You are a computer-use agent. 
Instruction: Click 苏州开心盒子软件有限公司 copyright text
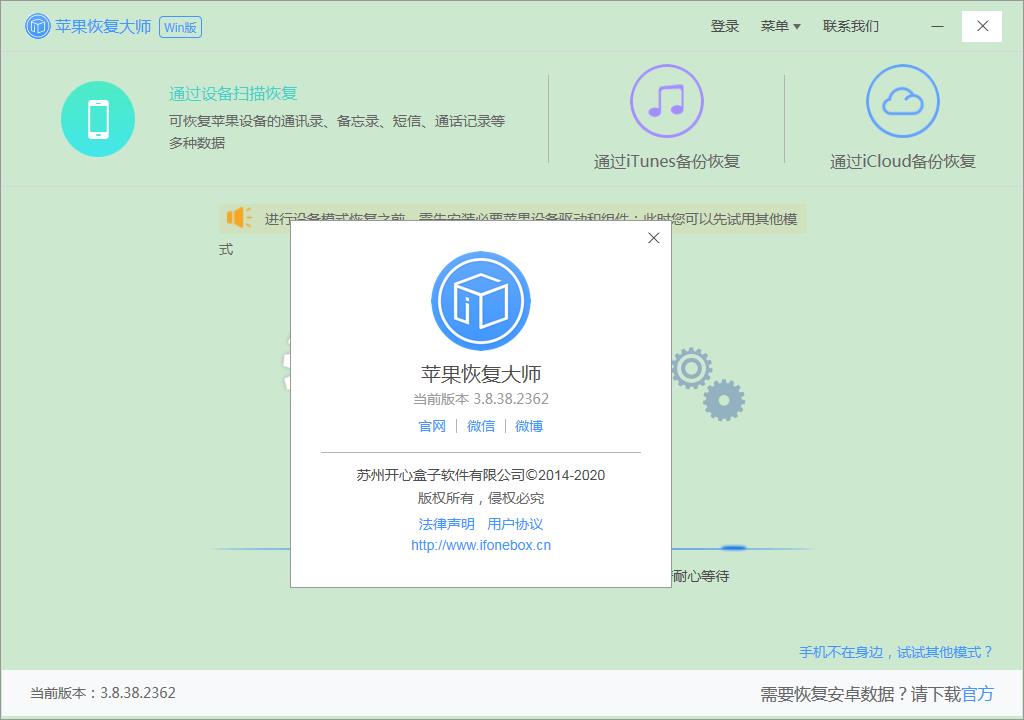pyautogui.click(x=481, y=475)
